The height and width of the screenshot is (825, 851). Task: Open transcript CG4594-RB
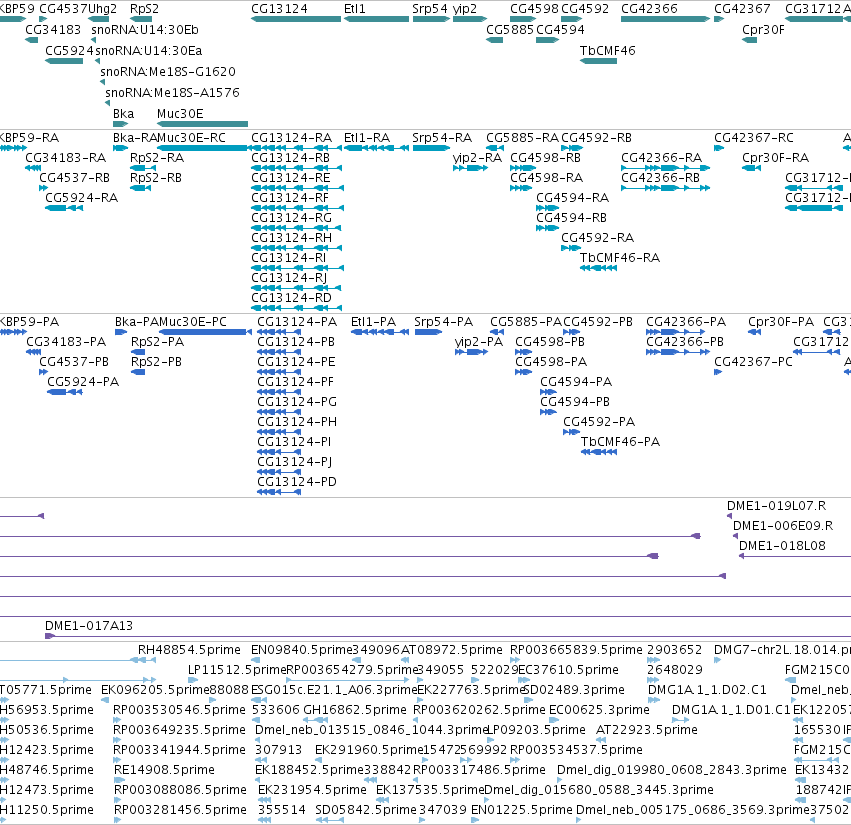548,228
